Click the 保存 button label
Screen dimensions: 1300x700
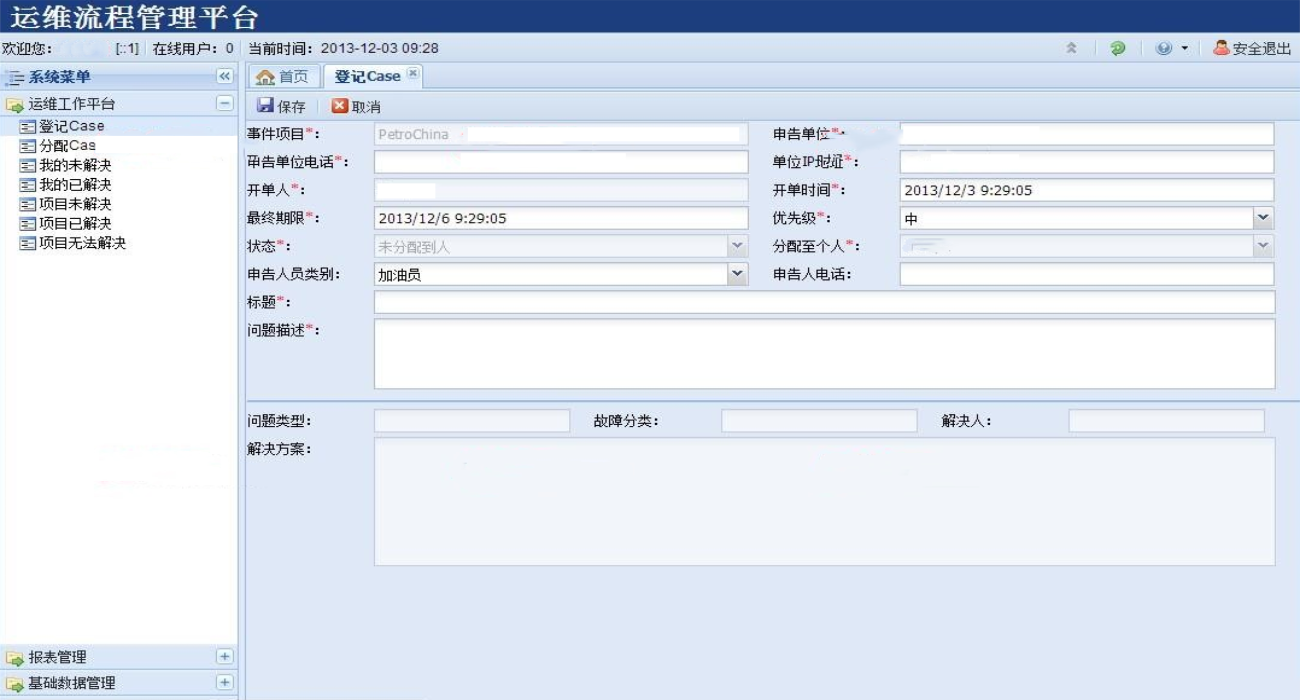[x=292, y=107]
